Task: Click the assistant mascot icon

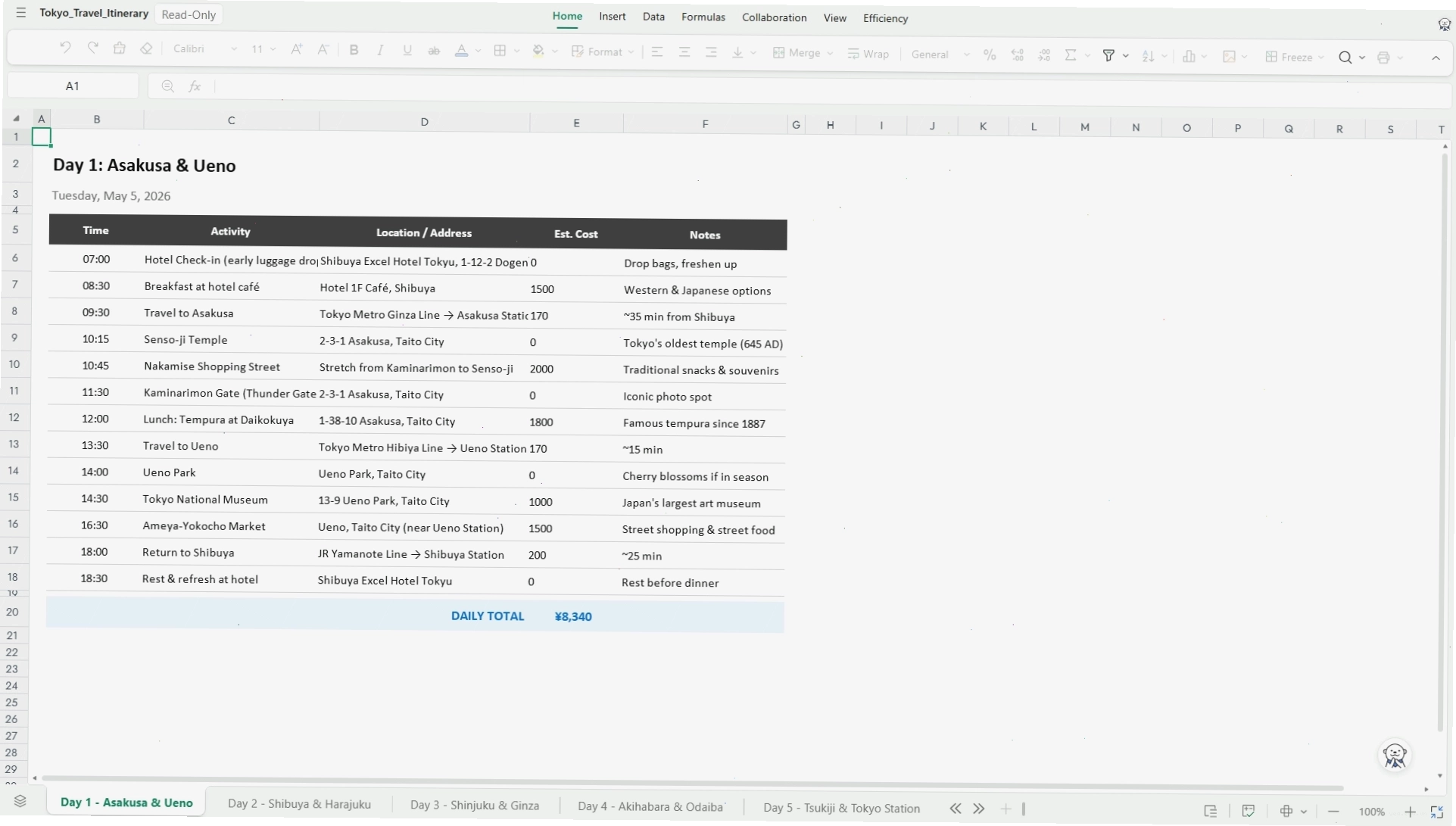Action: coord(1395,755)
